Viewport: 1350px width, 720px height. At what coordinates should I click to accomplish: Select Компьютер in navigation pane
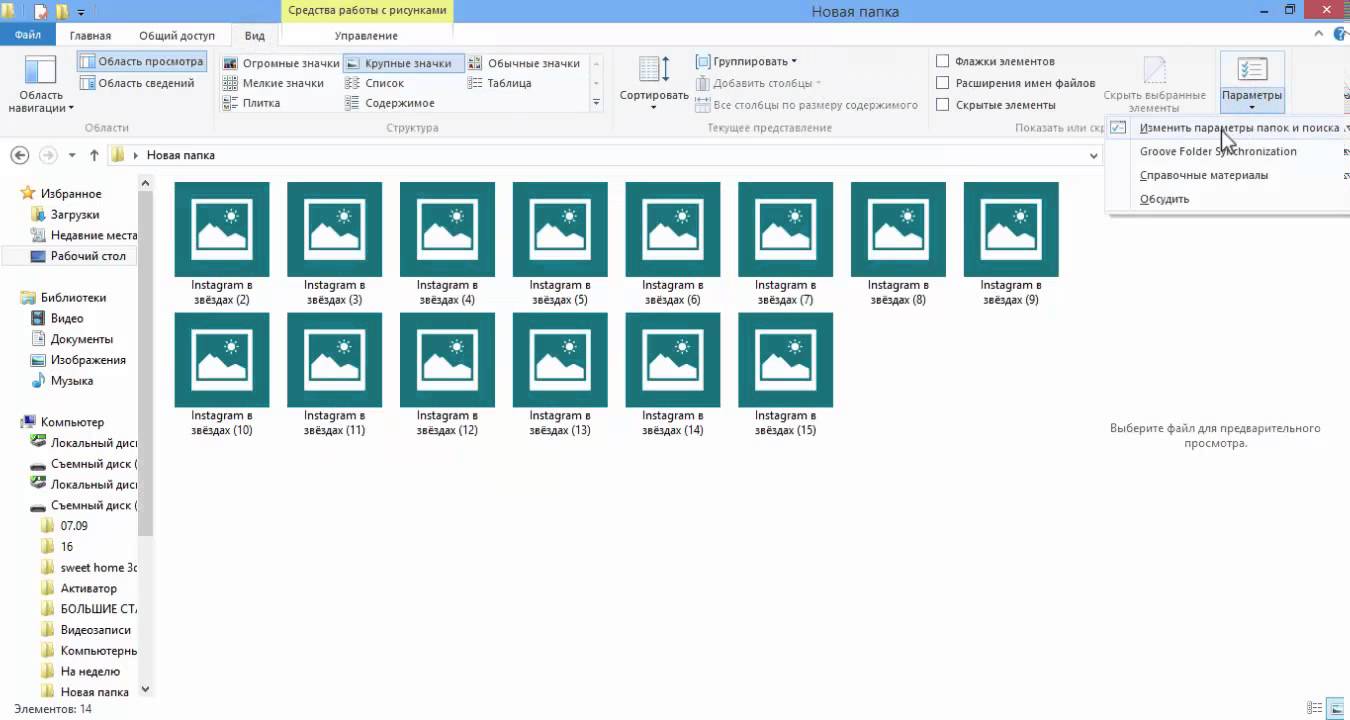72,422
